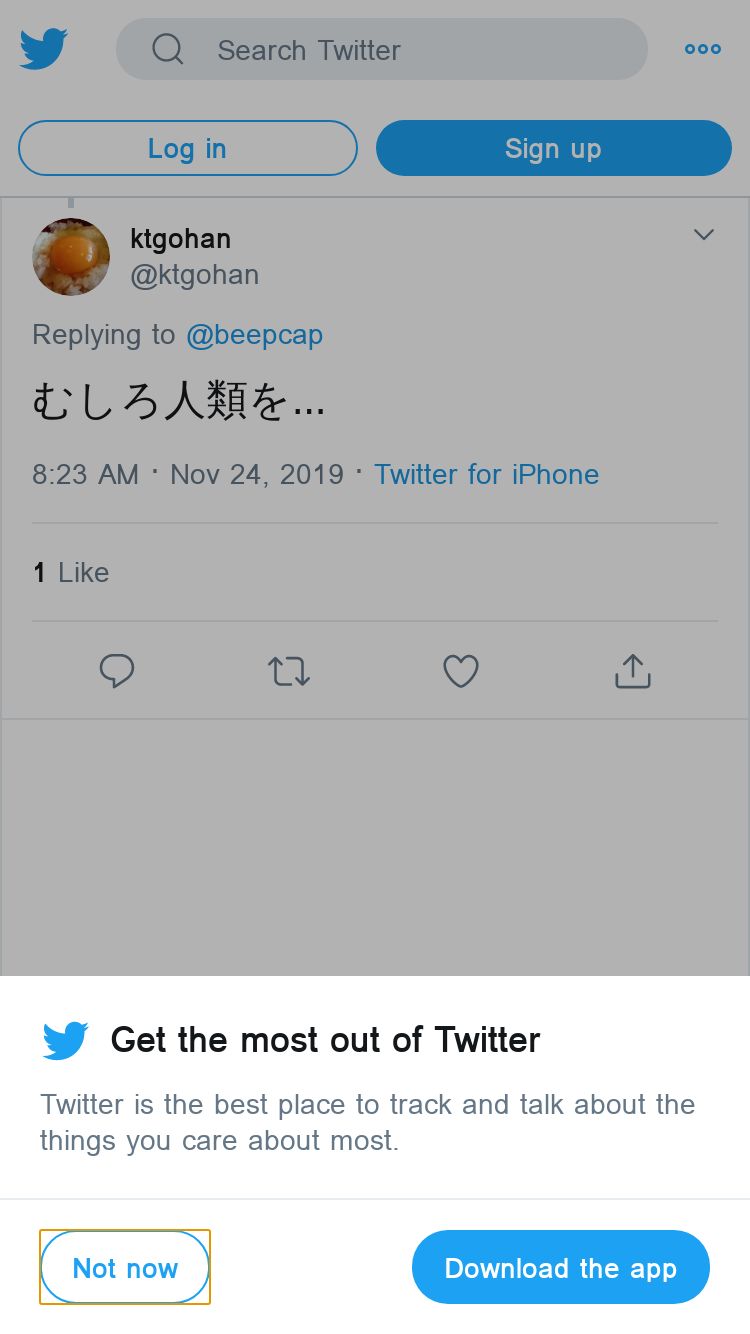Click the Twitter bird logo in header
The image size is (750, 1334).
click(44, 49)
